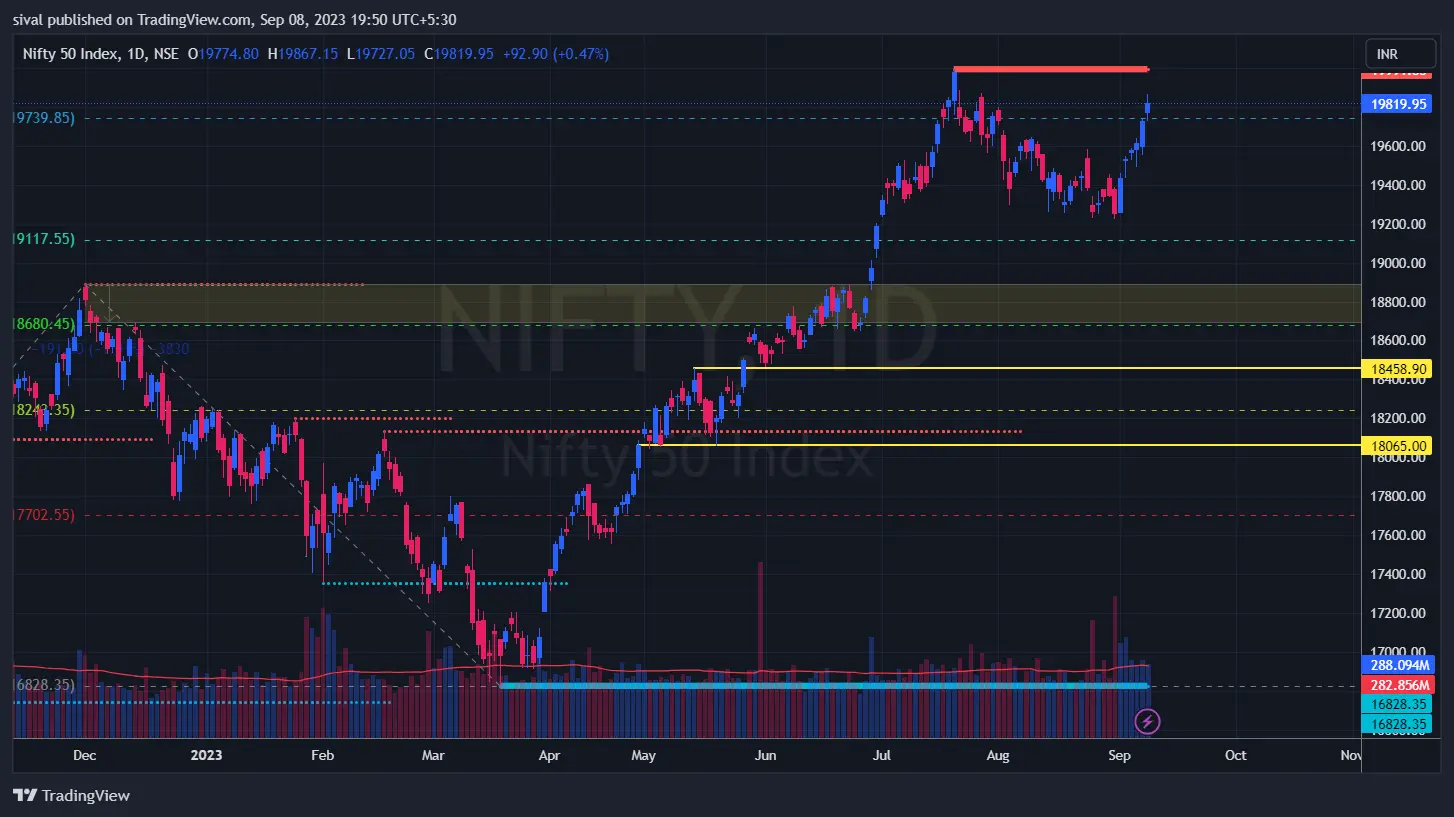Screen dimensions: 1454x817
Task: Click the 17200.00 price axis label
Action: click(1396, 613)
